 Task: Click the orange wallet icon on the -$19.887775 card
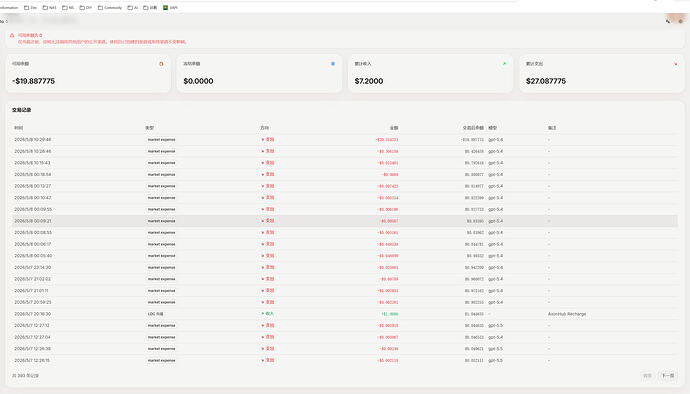(x=161, y=64)
